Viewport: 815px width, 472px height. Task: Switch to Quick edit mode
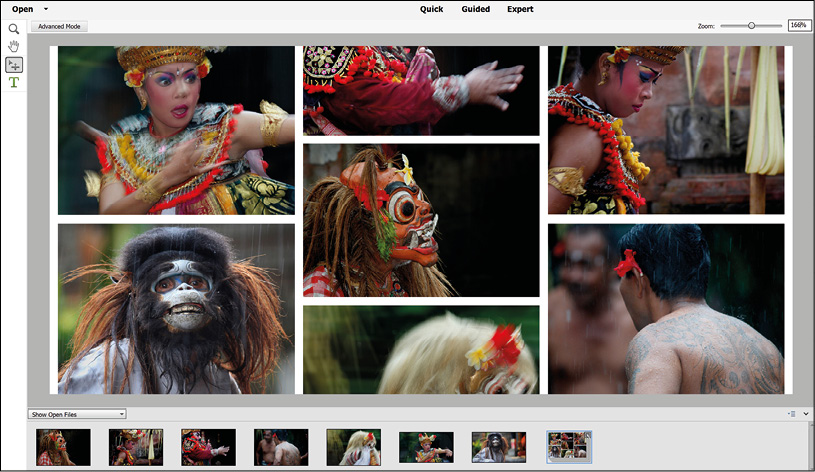click(x=431, y=9)
